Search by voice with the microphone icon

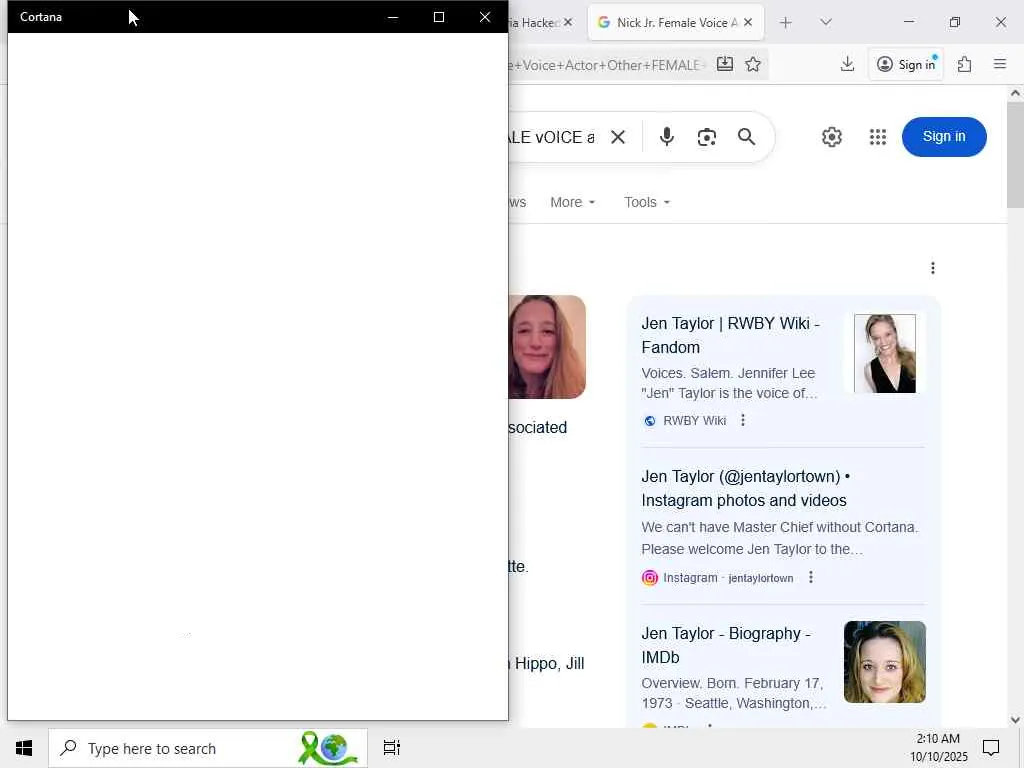666,136
